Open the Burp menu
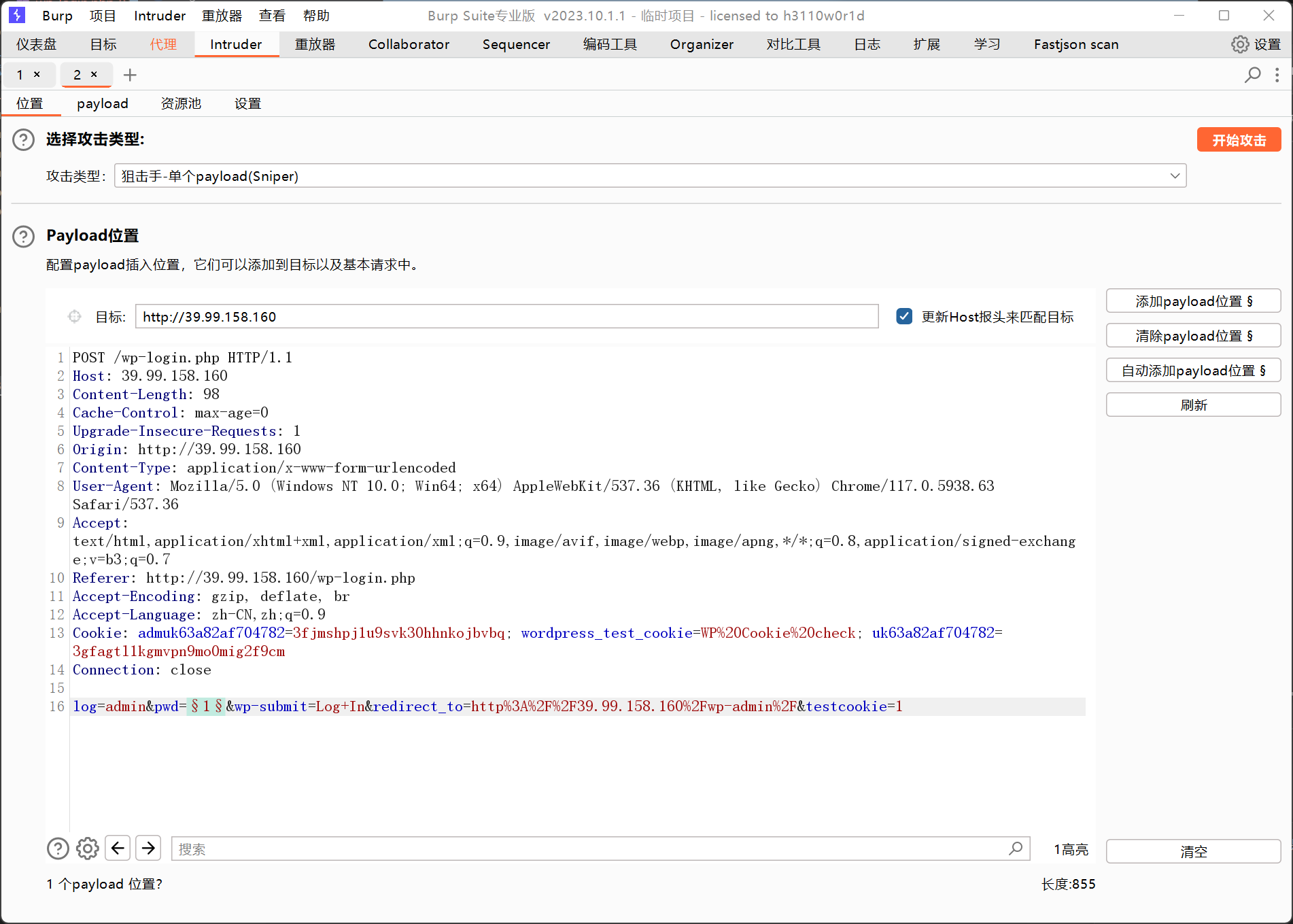1293x924 pixels. coord(57,16)
